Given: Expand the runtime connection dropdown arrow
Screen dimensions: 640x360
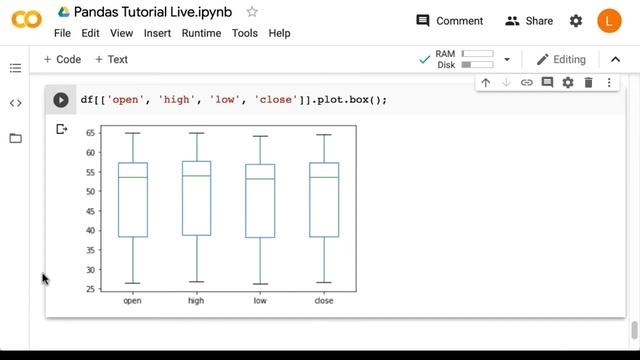Looking at the screenshot, I should click(507, 60).
